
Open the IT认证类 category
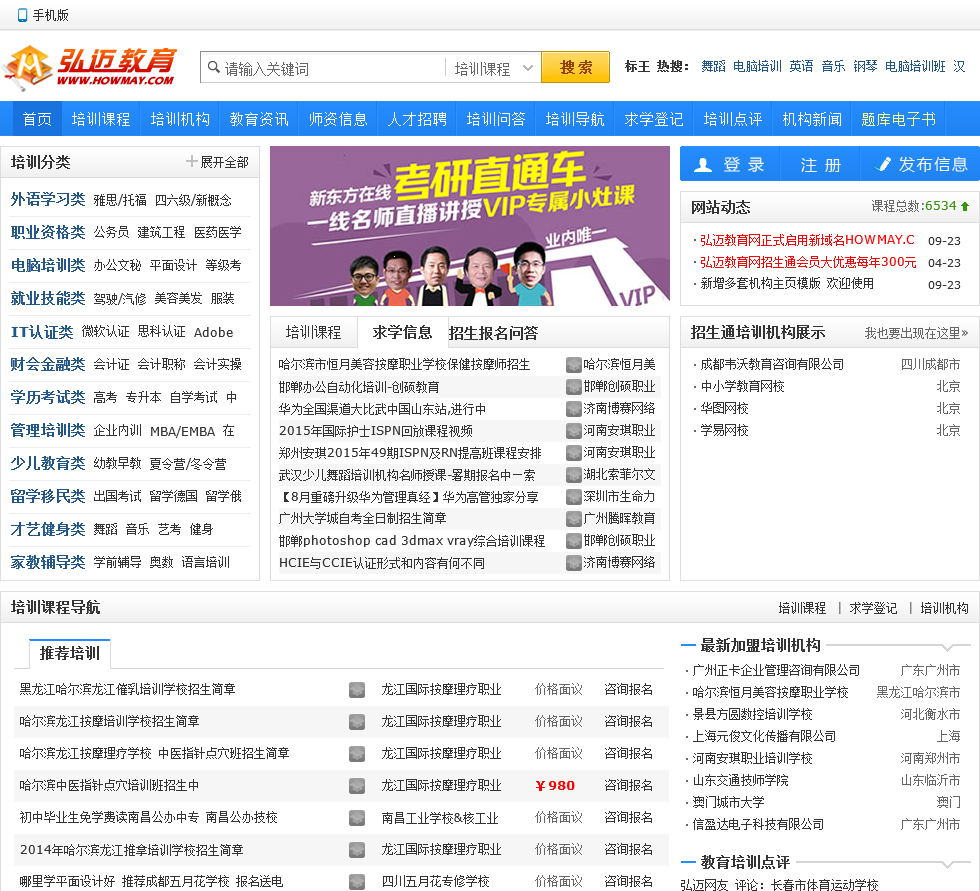(41, 332)
